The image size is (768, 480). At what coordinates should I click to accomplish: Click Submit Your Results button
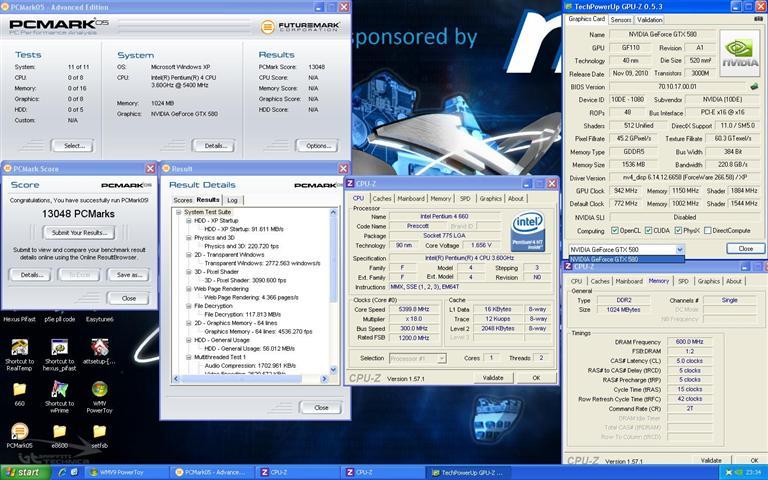pos(79,233)
